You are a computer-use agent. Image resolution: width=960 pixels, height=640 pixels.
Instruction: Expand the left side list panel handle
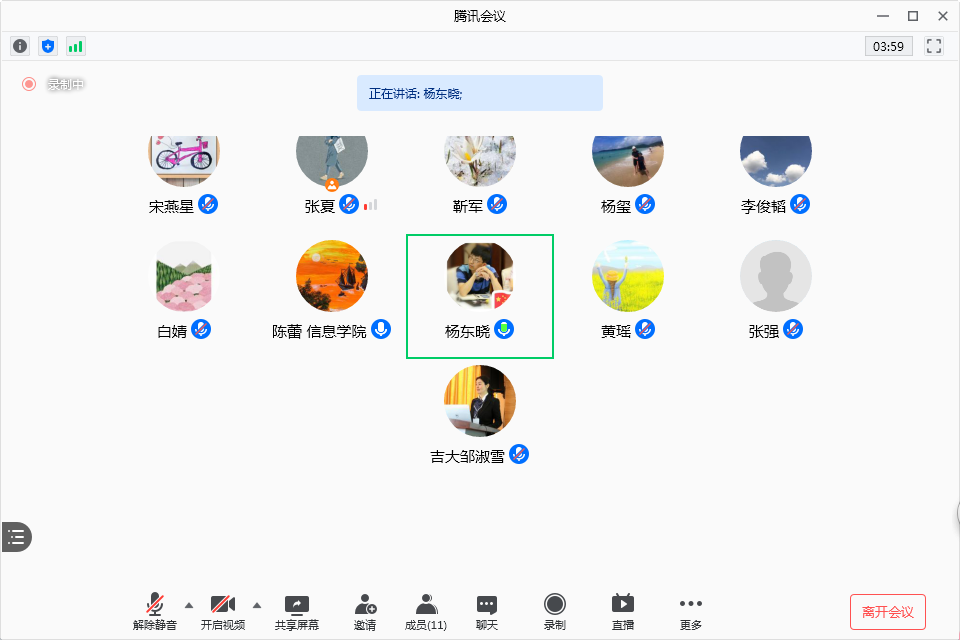(x=16, y=537)
